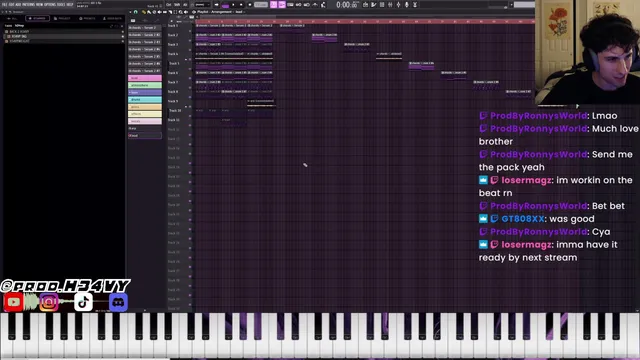Screen dimensions: 640x360
Task: Click the Playlist Arrangement title icon
Action: point(194,12)
